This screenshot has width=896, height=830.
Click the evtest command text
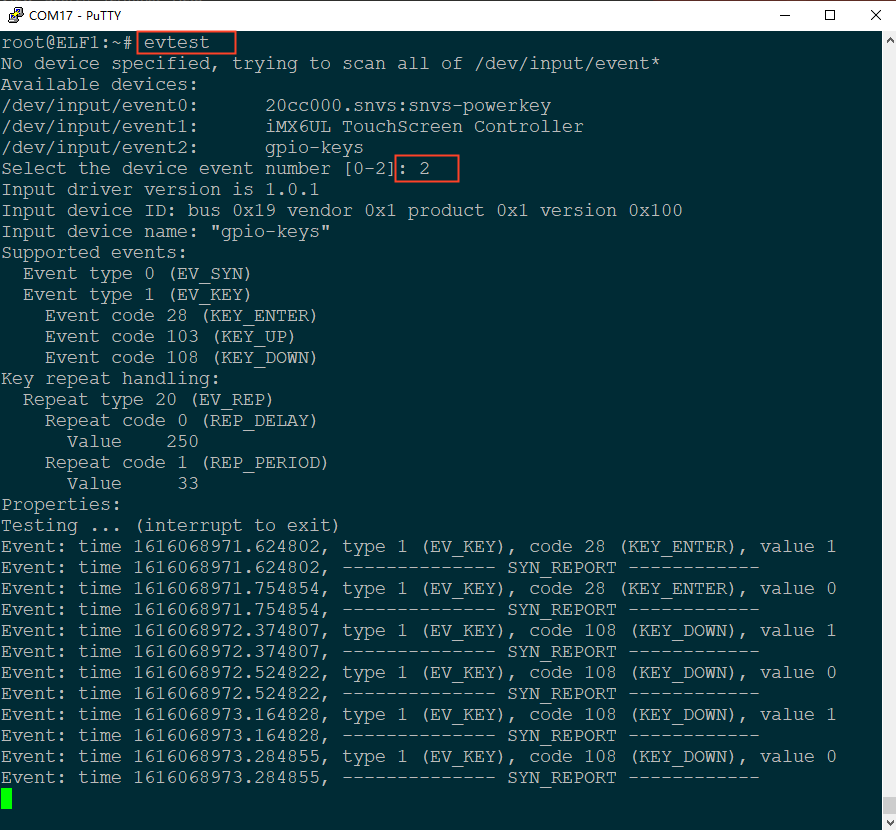[x=177, y=43]
